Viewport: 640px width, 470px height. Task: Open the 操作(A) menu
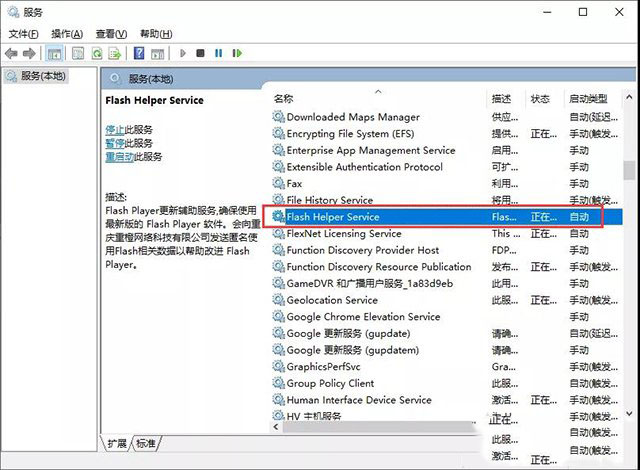[67, 34]
